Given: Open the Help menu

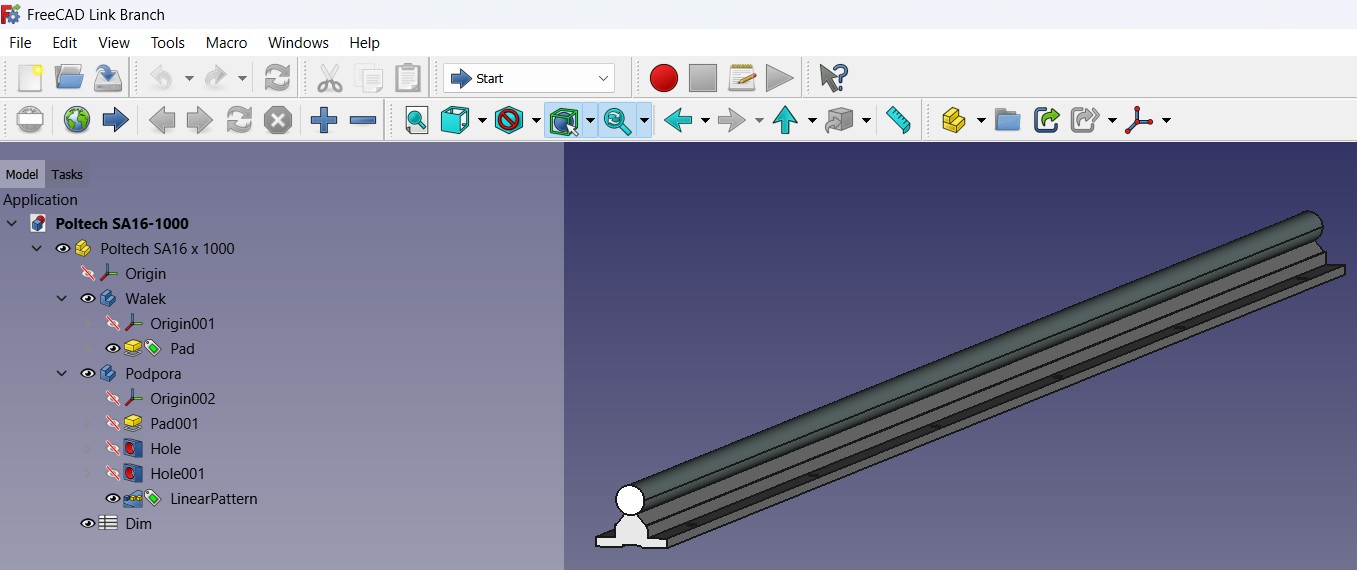Looking at the screenshot, I should pyautogui.click(x=365, y=43).
